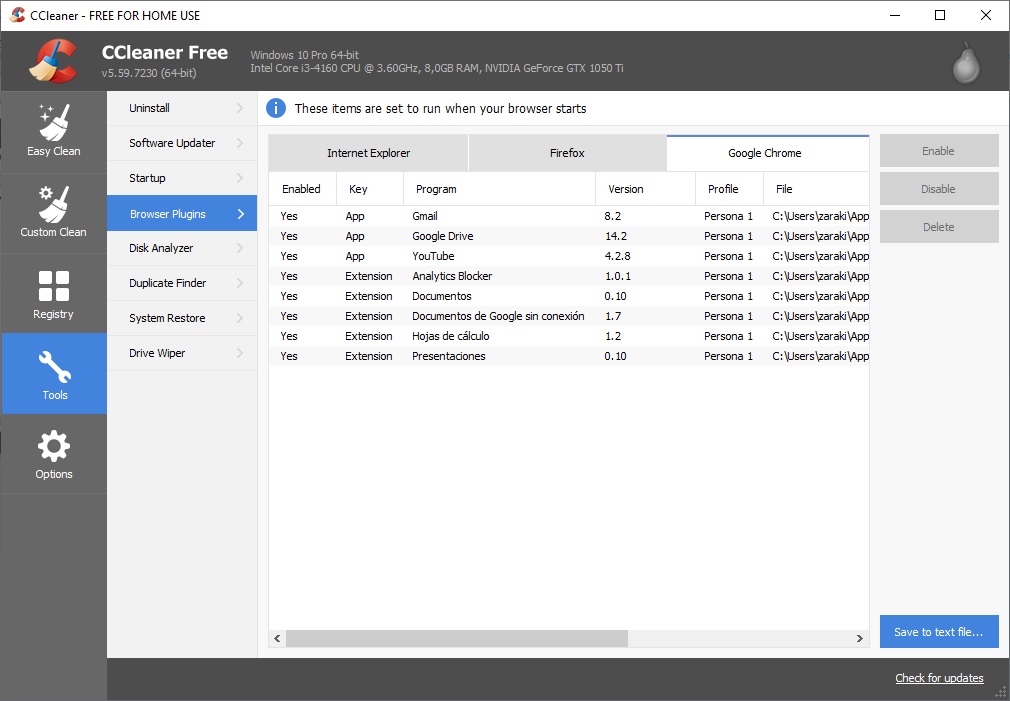Open the Check for updates link

pyautogui.click(x=939, y=678)
